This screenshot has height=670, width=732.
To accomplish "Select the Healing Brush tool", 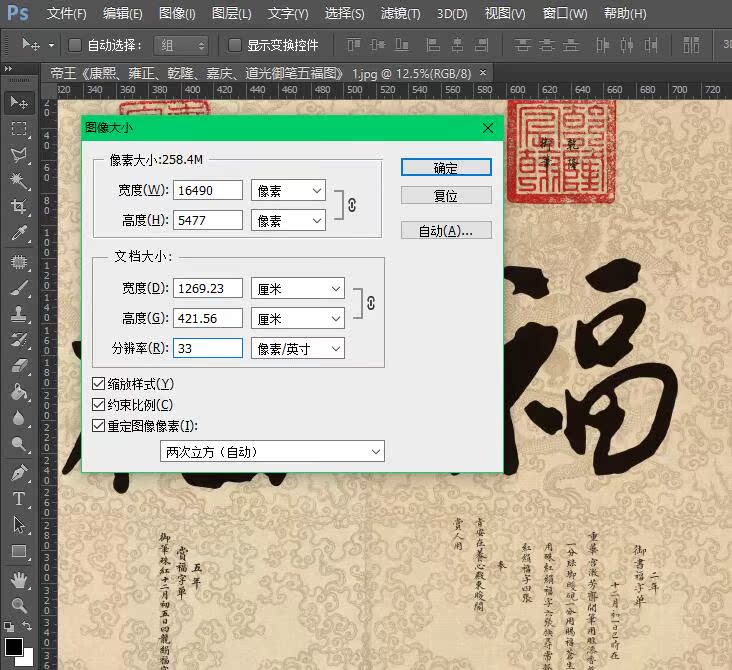I will pyautogui.click(x=19, y=262).
